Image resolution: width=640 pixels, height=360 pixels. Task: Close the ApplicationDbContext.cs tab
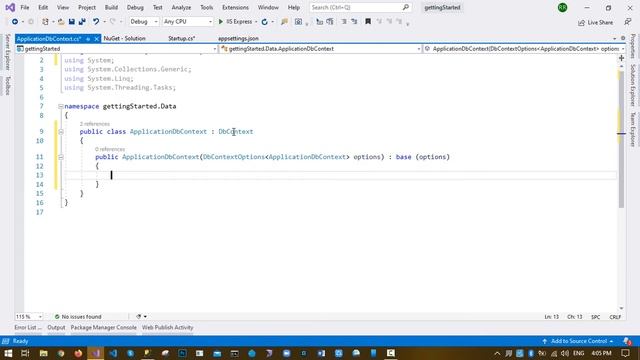(x=96, y=39)
